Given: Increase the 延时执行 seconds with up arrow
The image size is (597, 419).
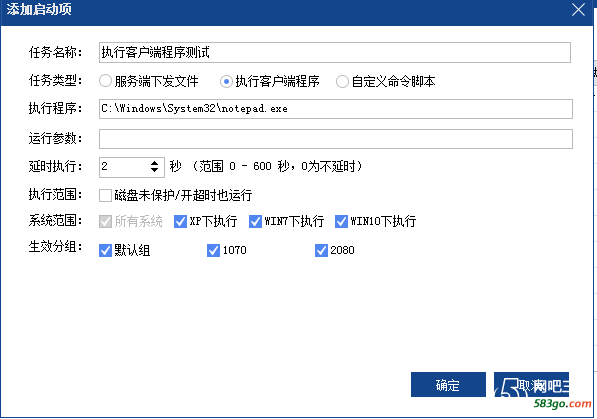Looking at the screenshot, I should [154, 163].
